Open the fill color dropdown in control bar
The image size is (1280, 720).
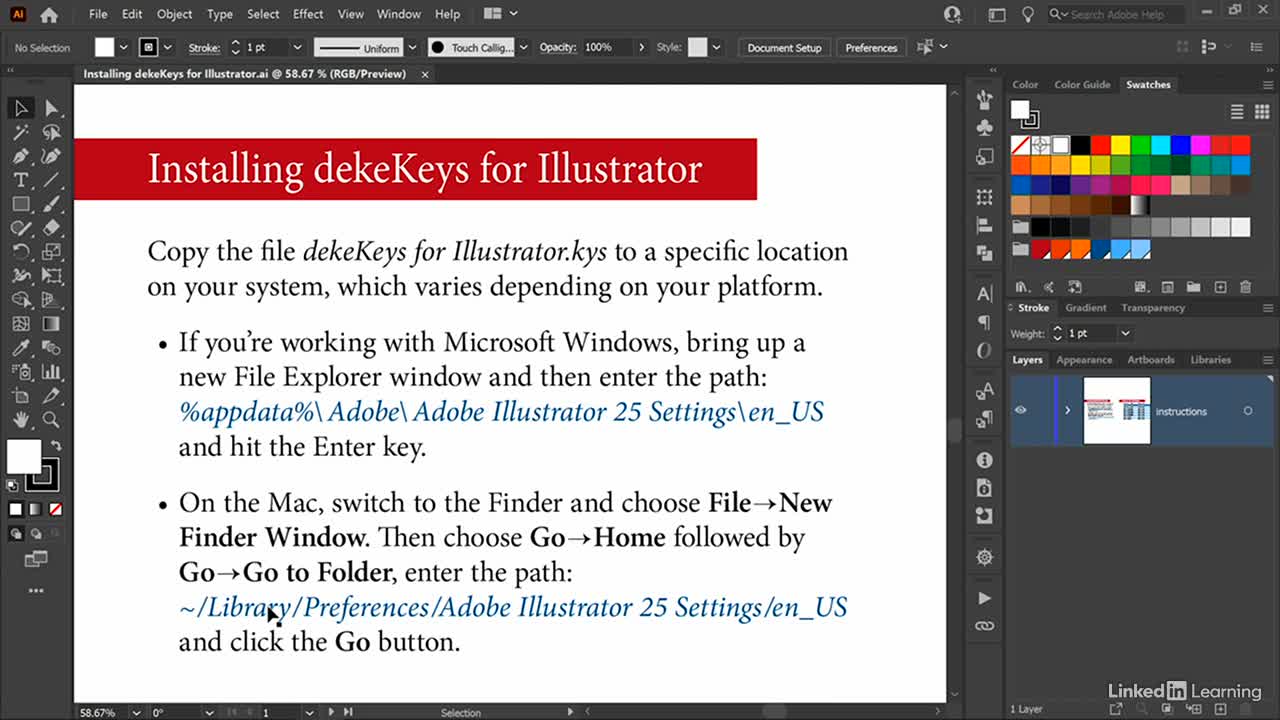[123, 47]
